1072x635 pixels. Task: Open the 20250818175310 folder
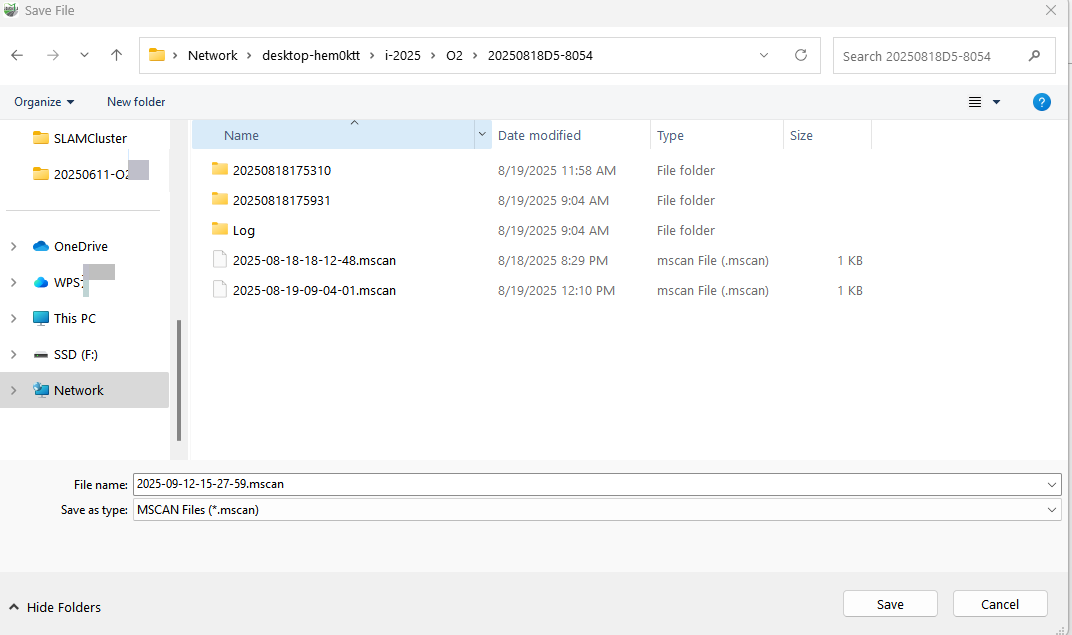coord(281,171)
